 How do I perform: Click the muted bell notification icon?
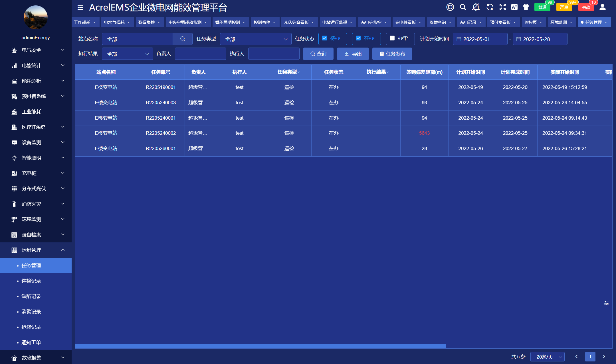pos(476,7)
